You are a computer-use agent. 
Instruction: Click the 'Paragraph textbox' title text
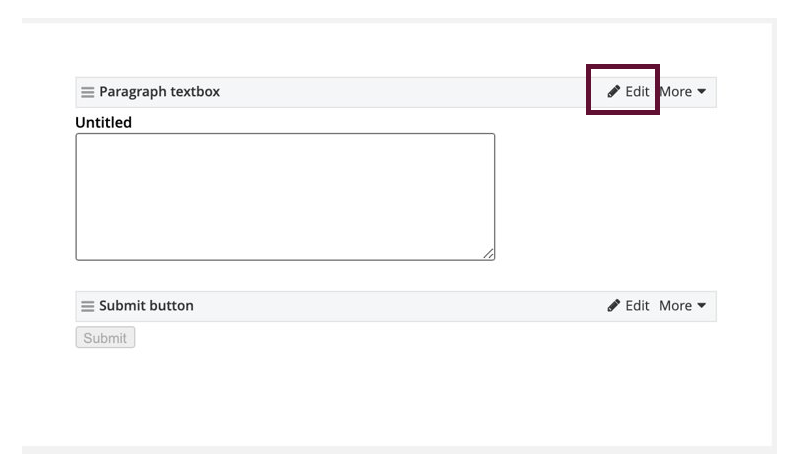click(x=159, y=92)
